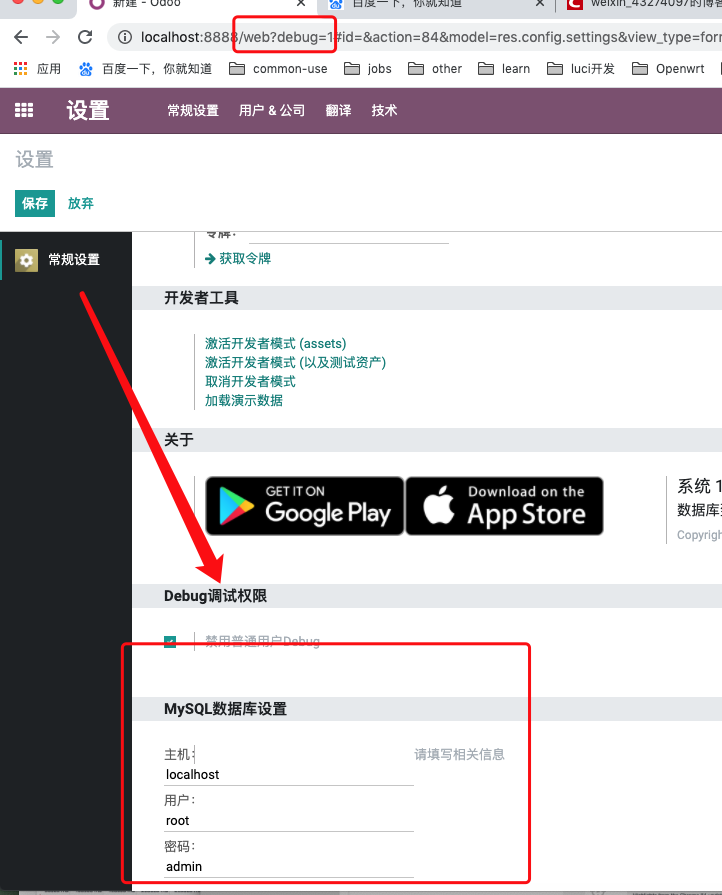Open the 常规设置 top menu

[193, 111]
